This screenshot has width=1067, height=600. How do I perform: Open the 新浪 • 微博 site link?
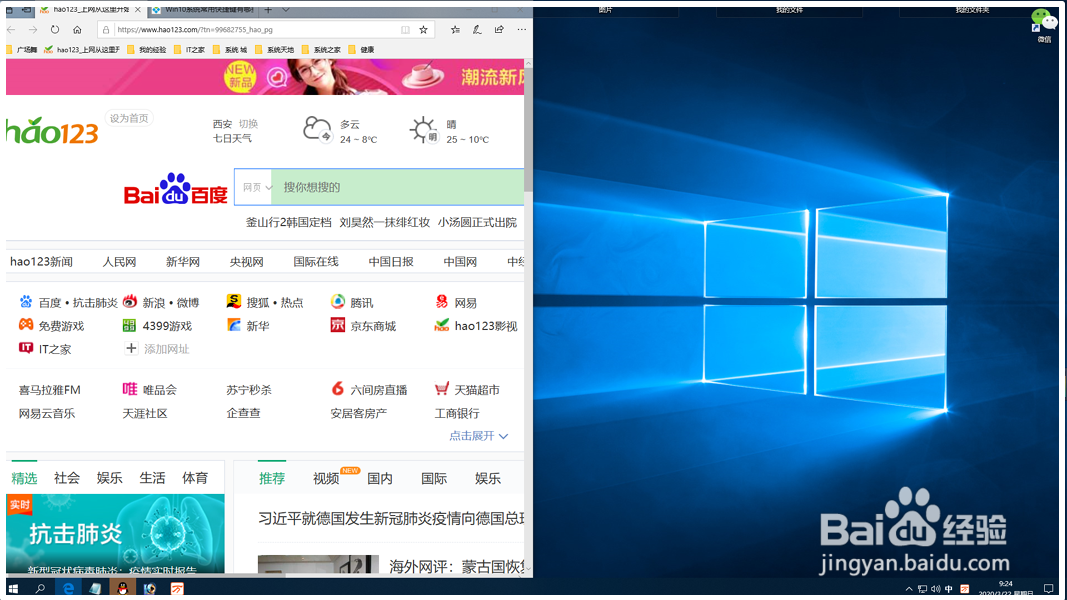coord(161,303)
